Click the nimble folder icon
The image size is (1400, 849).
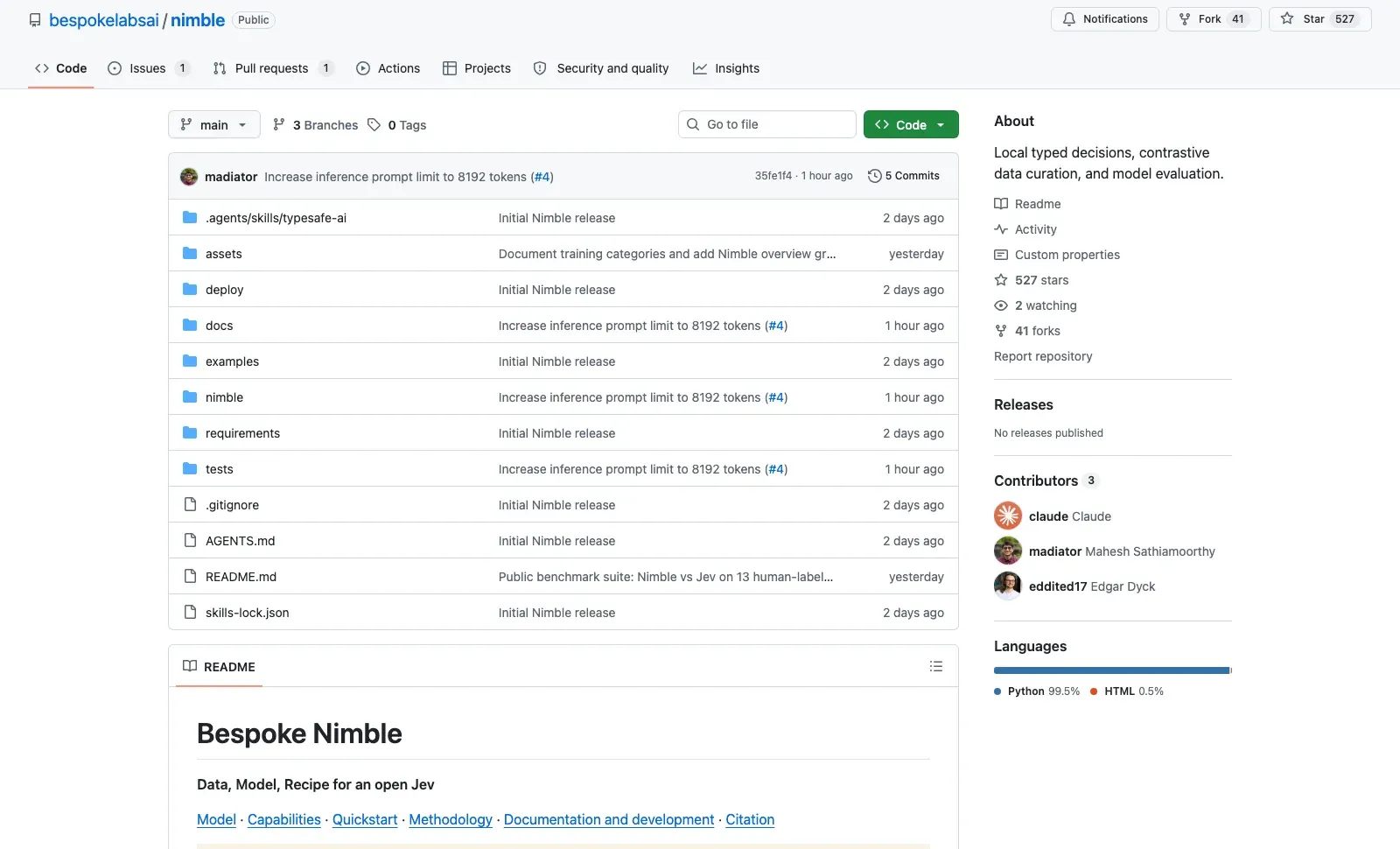pyautogui.click(x=190, y=396)
